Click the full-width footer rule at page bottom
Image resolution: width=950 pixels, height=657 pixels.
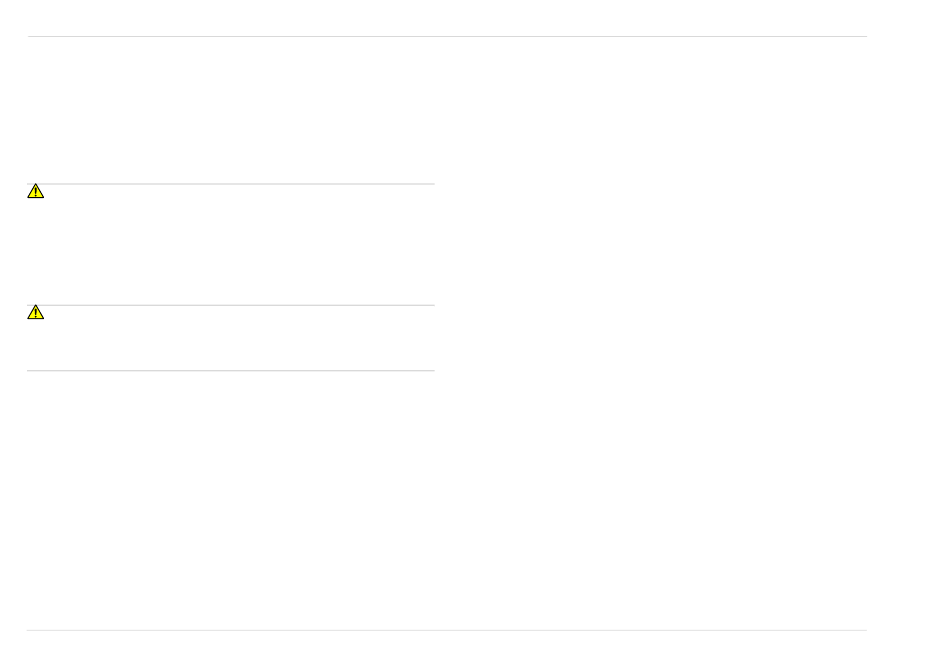447,630
